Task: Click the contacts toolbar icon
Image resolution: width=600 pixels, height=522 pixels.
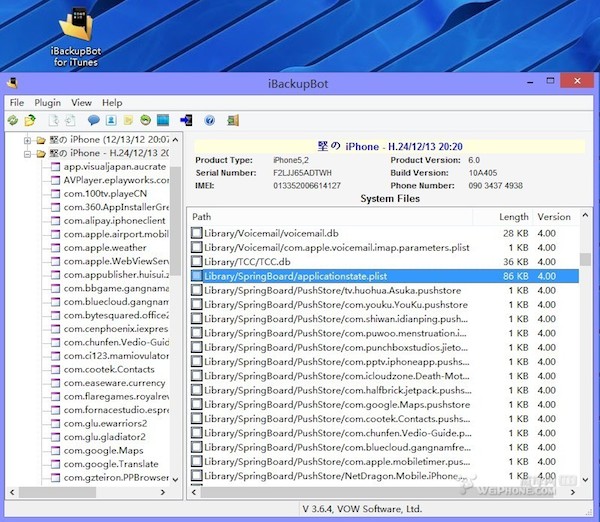Action: click(x=110, y=120)
